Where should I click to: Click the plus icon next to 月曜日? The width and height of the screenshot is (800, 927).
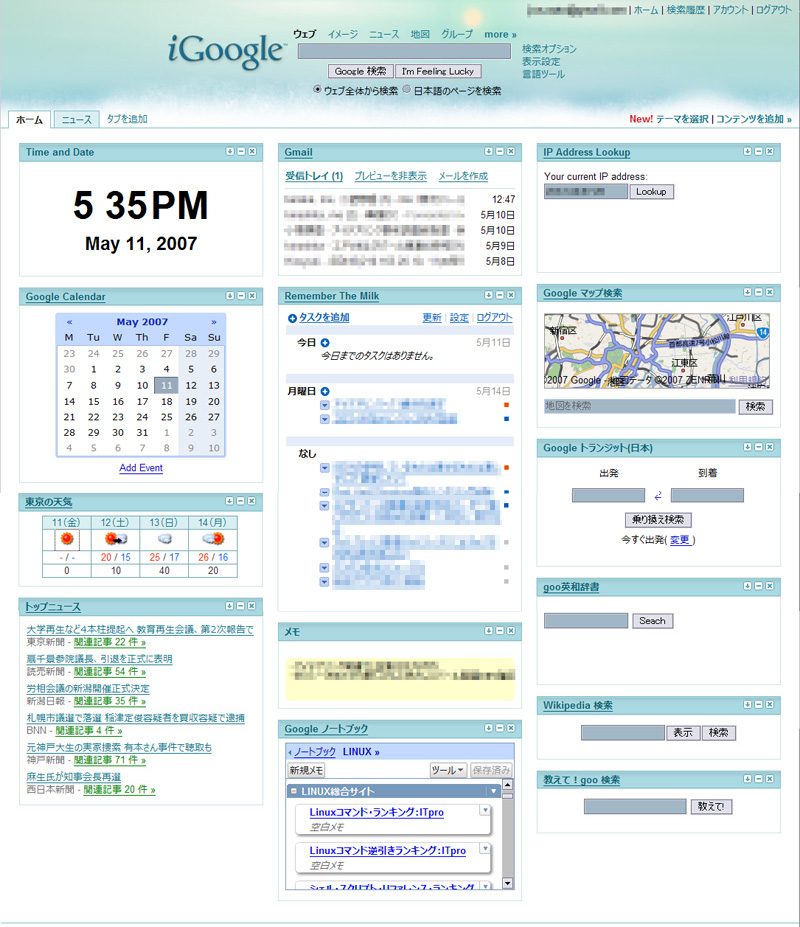point(325,391)
